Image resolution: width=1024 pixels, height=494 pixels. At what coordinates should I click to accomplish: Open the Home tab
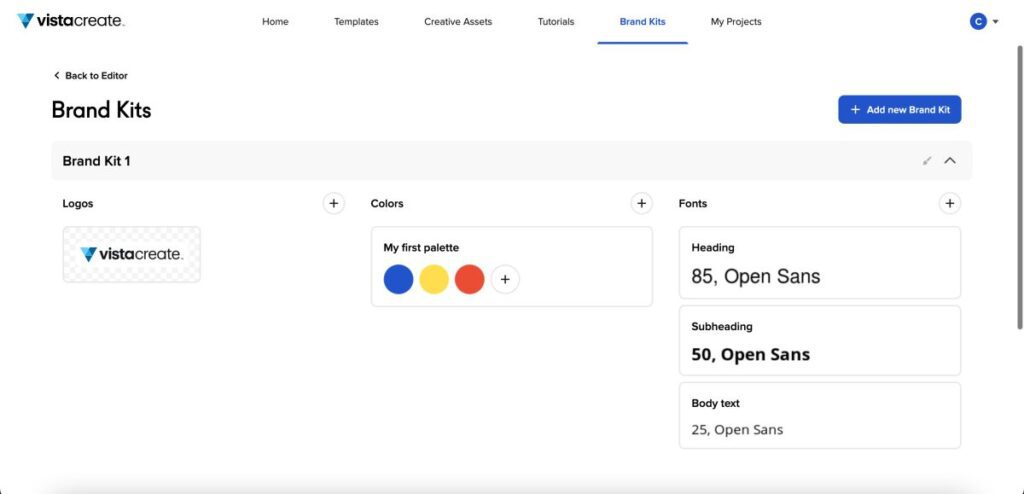275,22
